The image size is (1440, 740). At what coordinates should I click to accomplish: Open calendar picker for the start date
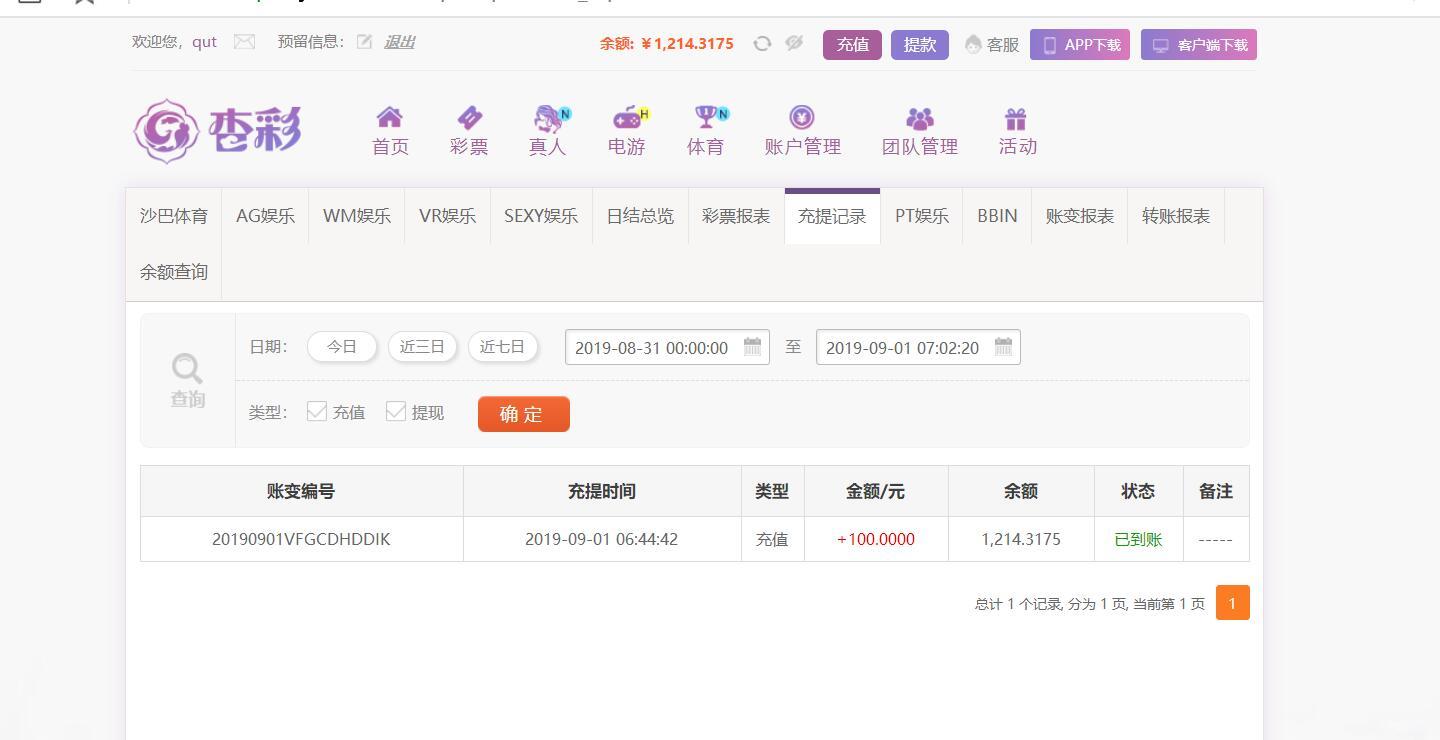tap(752, 347)
